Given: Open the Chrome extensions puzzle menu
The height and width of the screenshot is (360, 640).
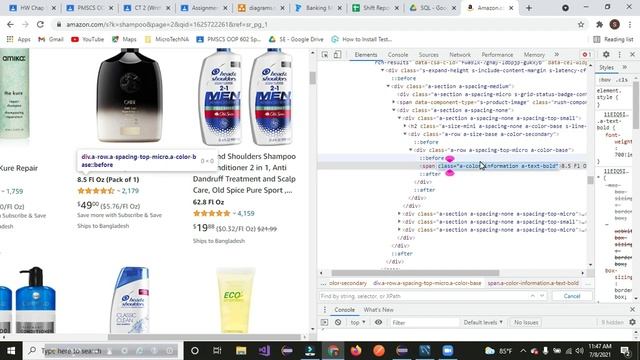Looking at the screenshot, I should tap(600, 24).
